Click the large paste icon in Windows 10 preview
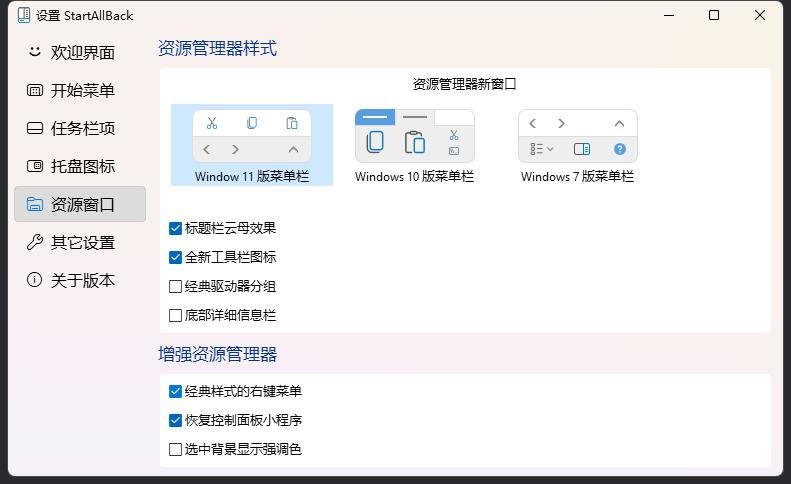 click(x=415, y=142)
